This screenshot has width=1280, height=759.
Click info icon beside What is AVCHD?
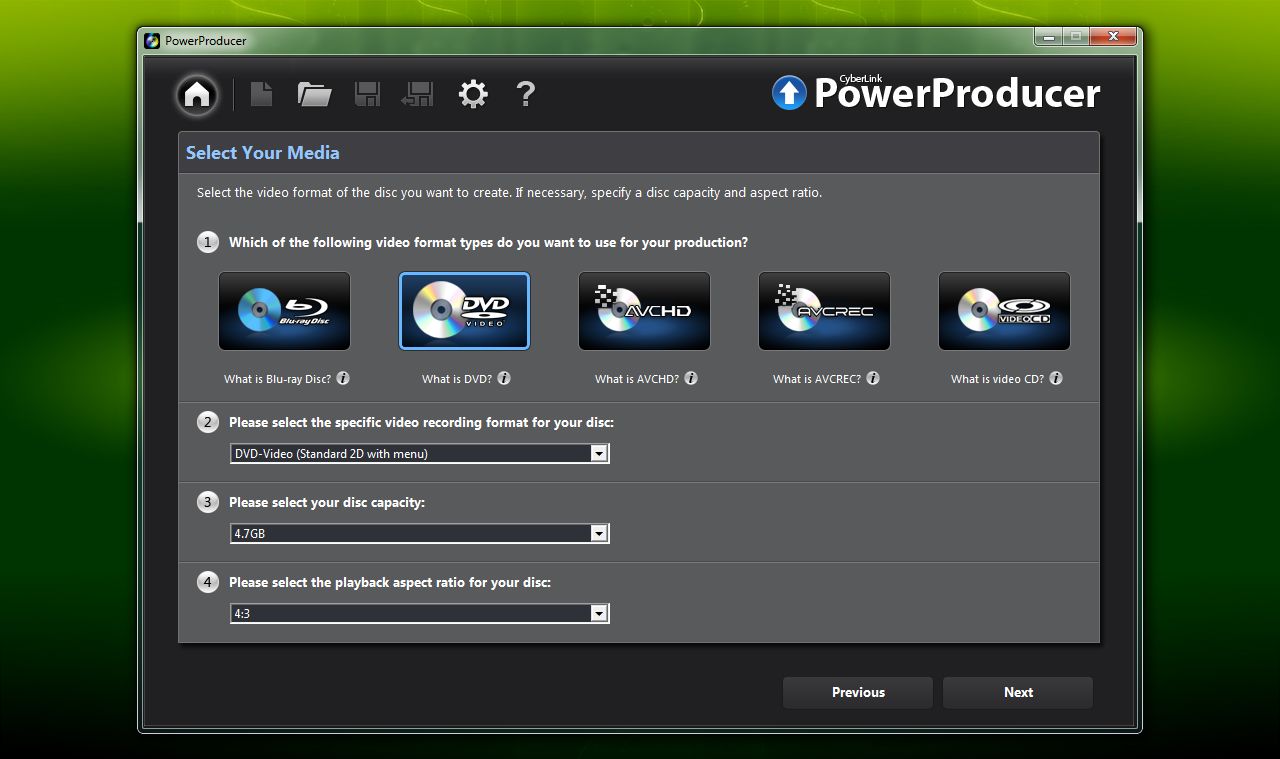click(691, 379)
